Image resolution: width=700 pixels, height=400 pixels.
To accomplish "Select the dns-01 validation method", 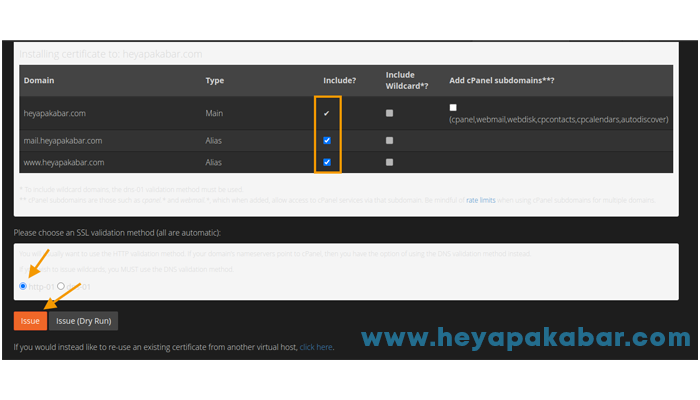I will (x=61, y=286).
